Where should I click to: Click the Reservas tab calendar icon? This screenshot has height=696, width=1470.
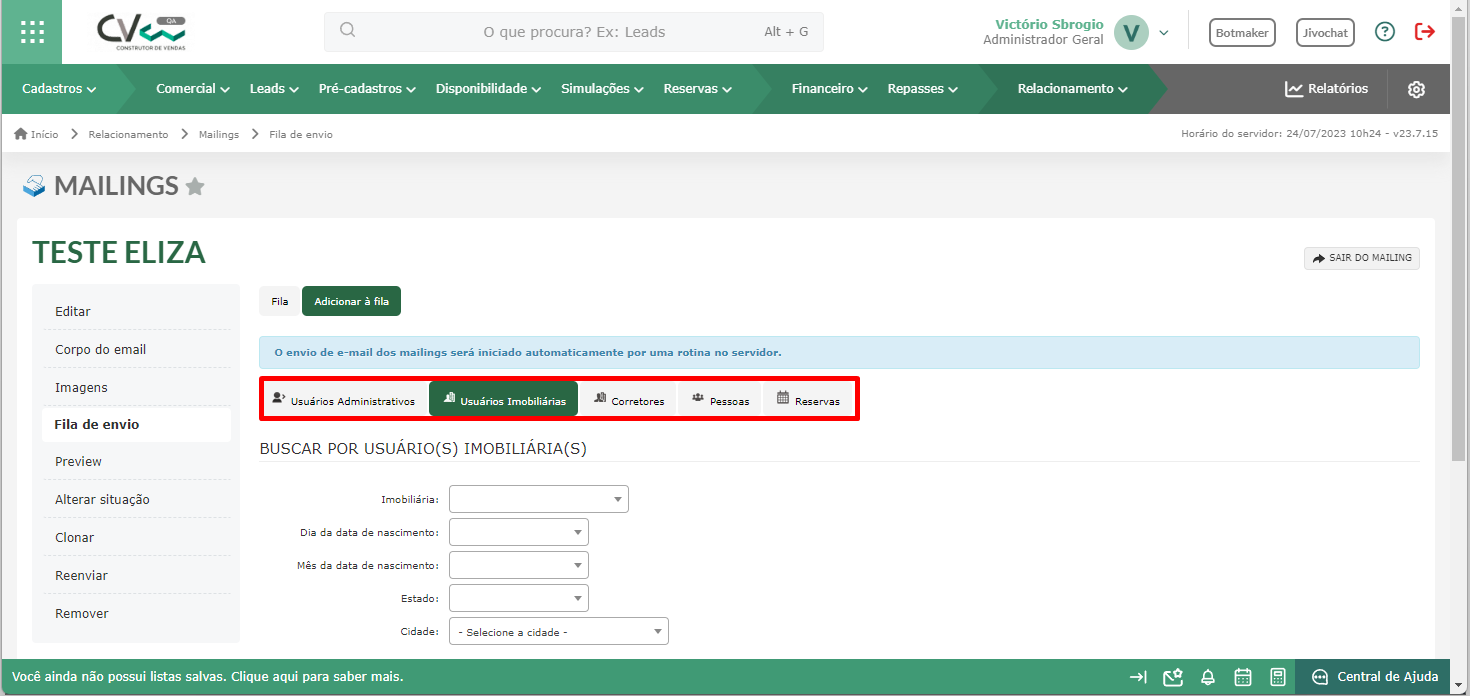(x=783, y=398)
